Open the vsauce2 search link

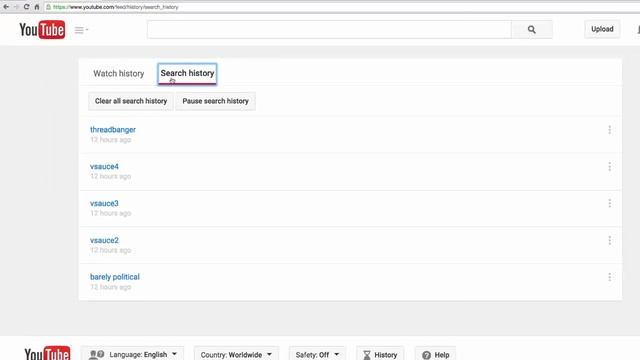pos(104,240)
